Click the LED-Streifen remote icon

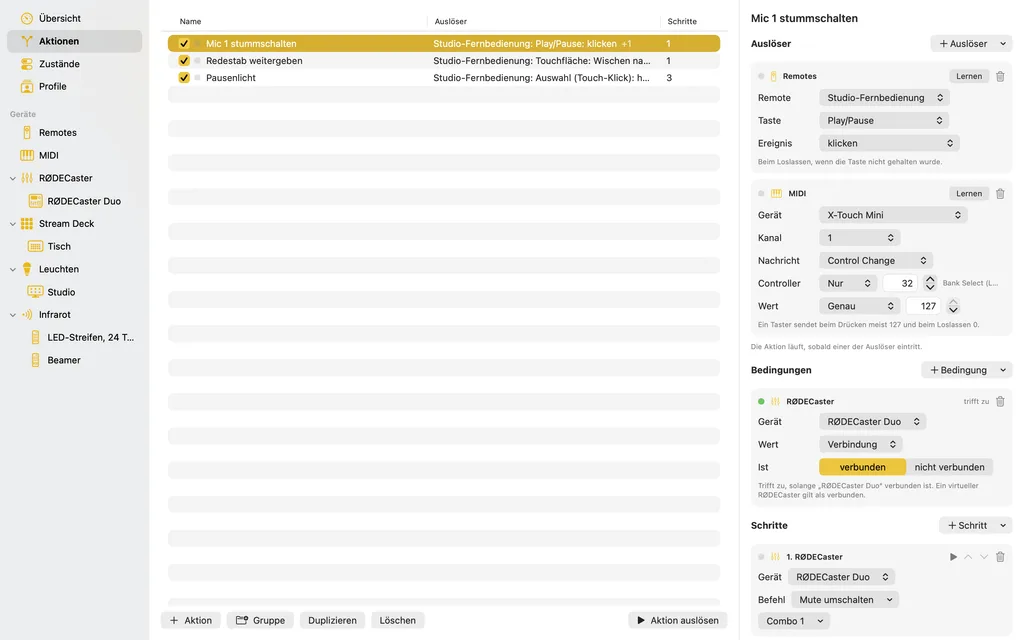[35, 338]
